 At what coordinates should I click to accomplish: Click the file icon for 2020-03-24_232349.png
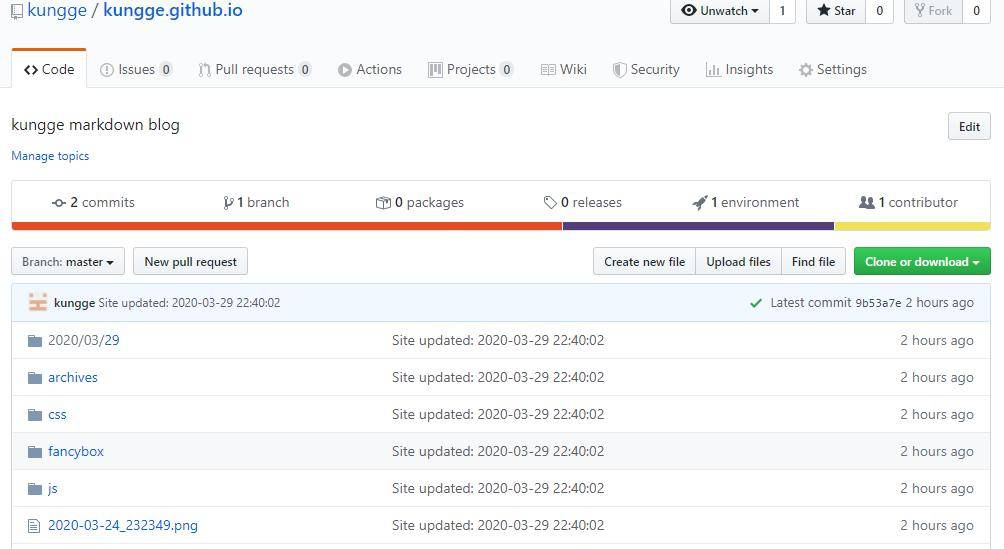(x=34, y=526)
